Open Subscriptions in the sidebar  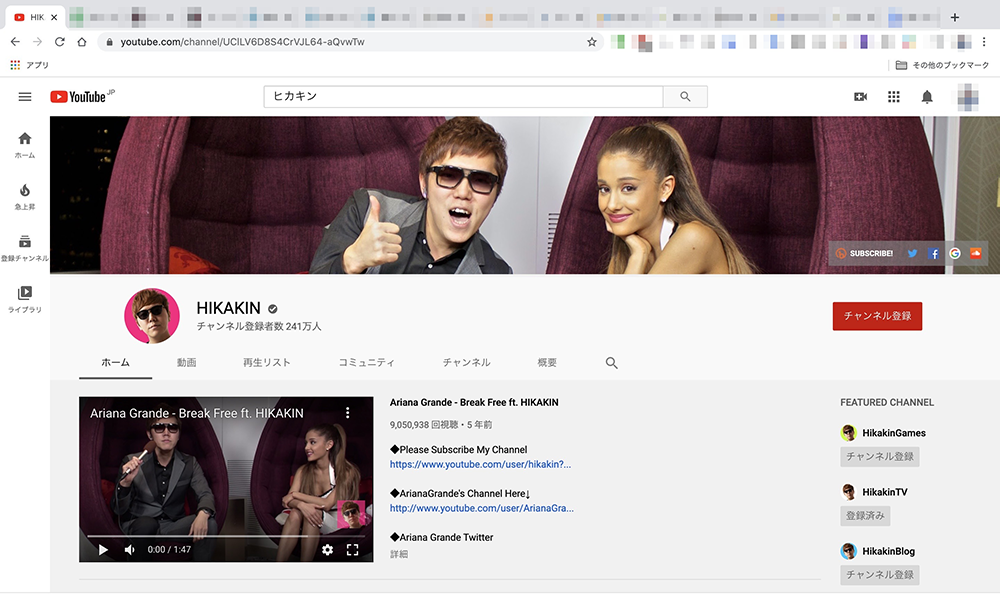25,248
